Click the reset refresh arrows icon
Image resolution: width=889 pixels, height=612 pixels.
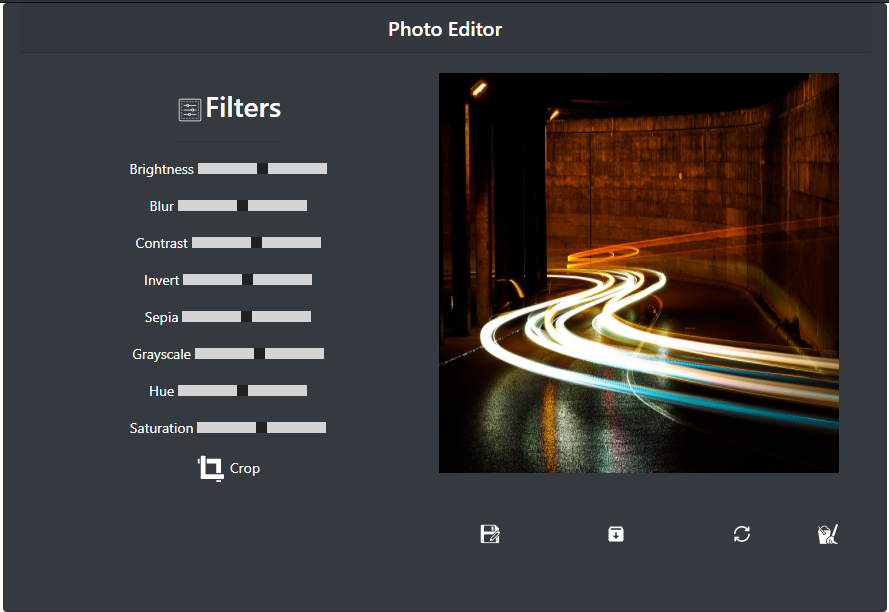point(742,534)
